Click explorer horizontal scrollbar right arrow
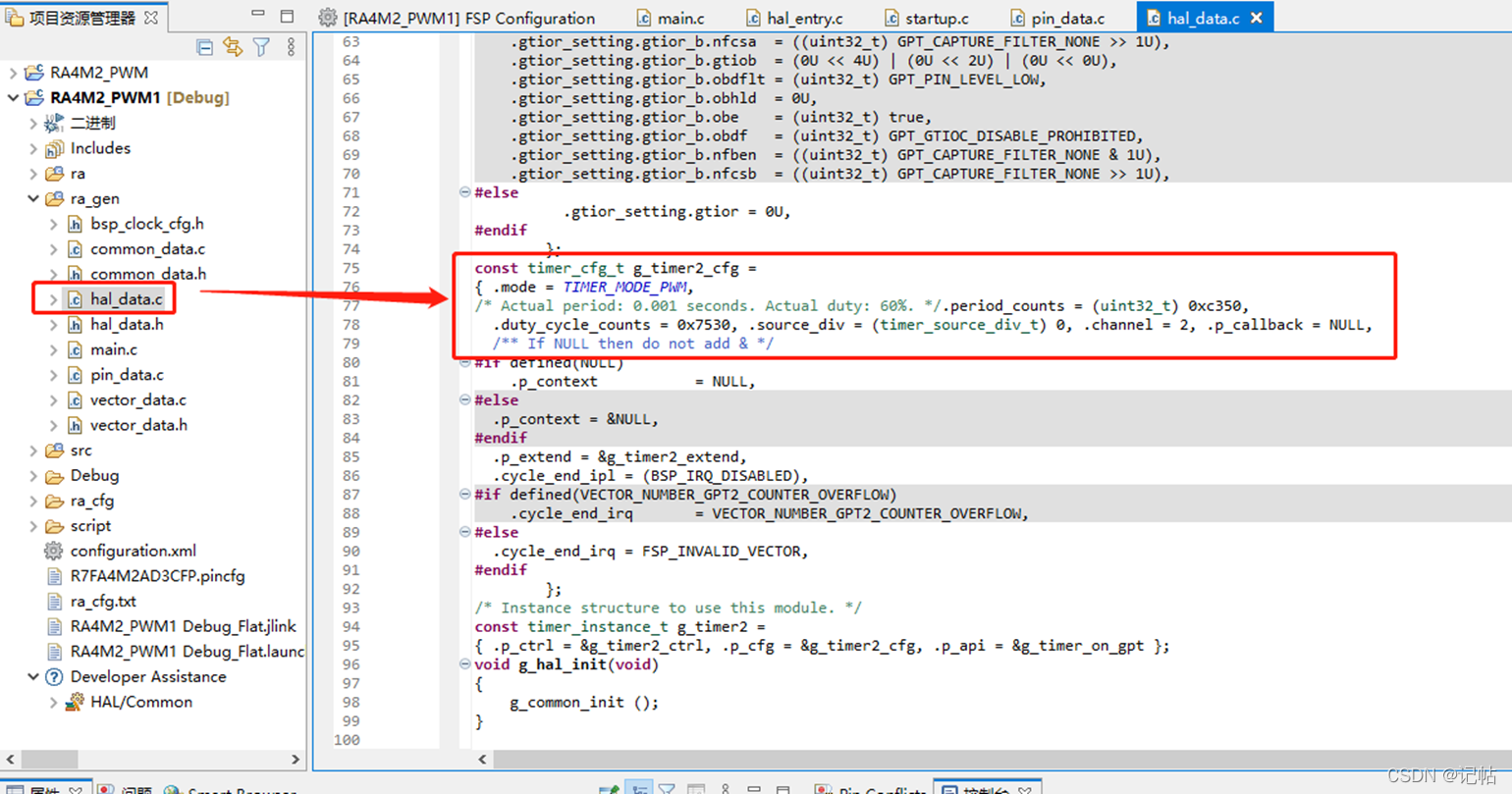 point(296,760)
